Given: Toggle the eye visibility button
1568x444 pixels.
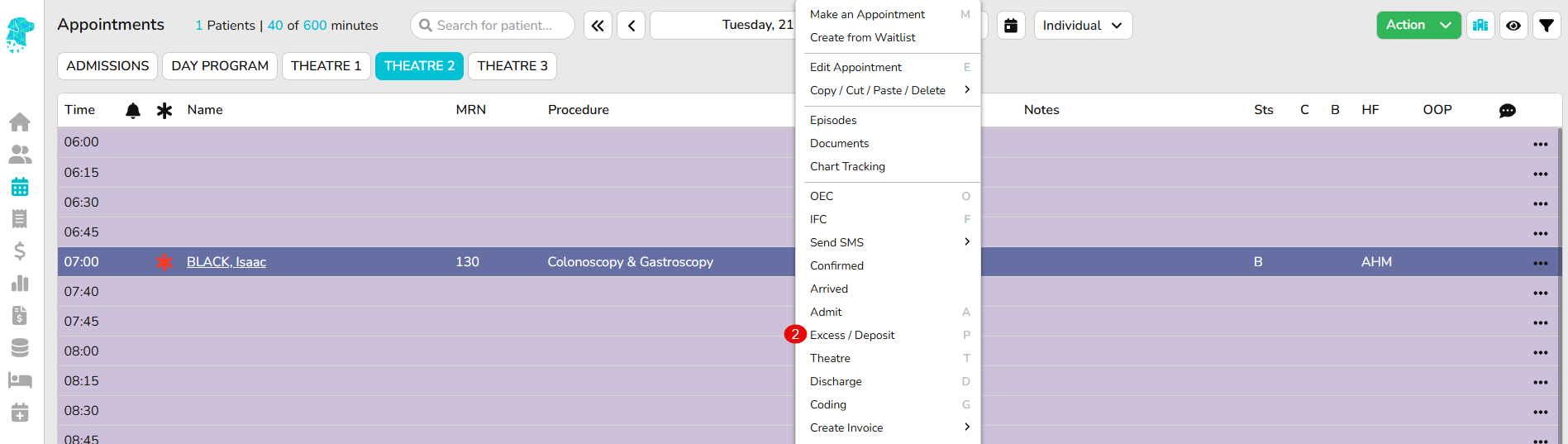Looking at the screenshot, I should click(x=1513, y=26).
